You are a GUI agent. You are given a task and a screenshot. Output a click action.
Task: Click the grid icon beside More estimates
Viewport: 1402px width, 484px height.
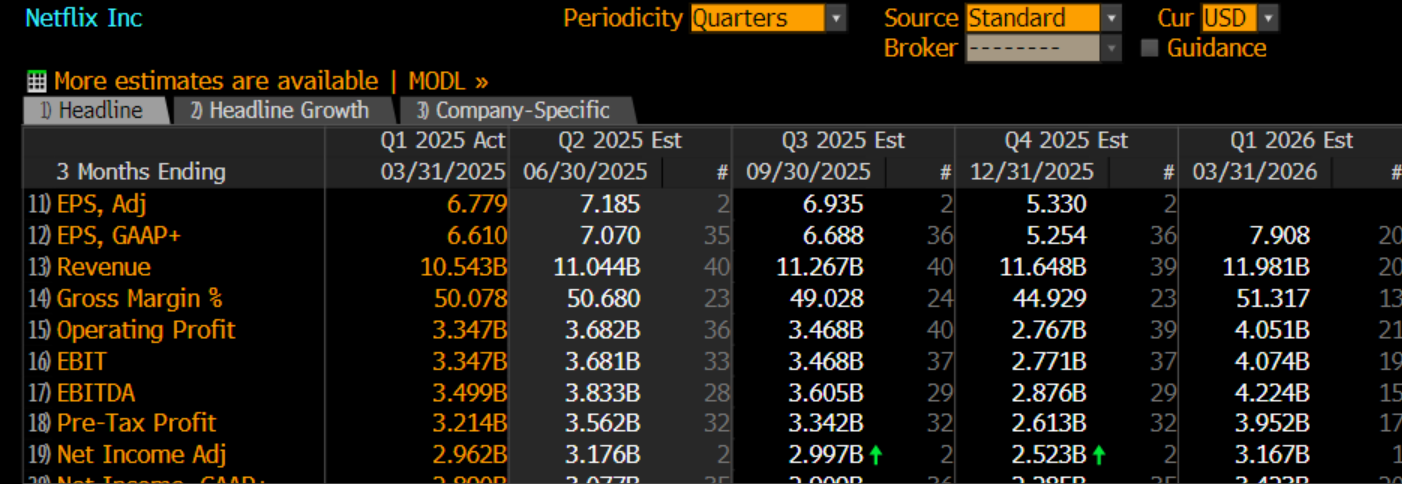(37, 81)
